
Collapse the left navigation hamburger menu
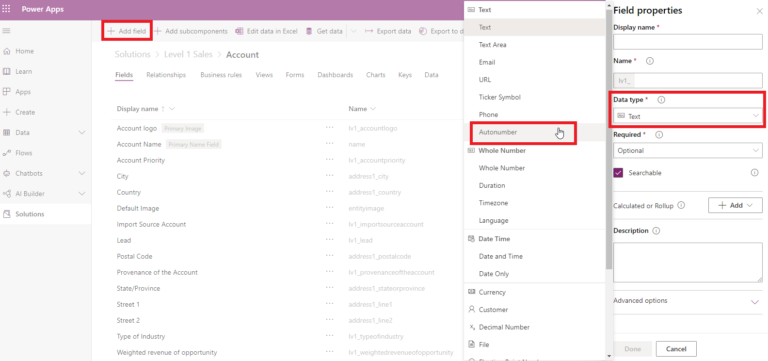(6, 31)
